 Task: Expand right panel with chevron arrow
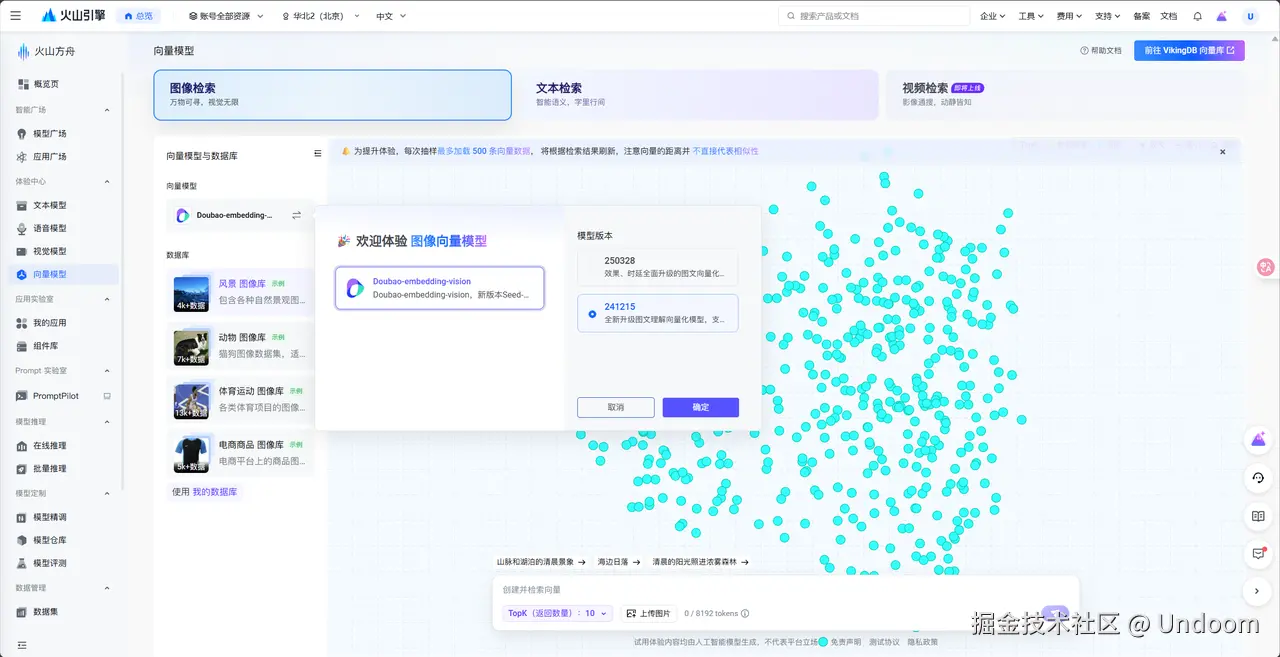[x=1258, y=592]
